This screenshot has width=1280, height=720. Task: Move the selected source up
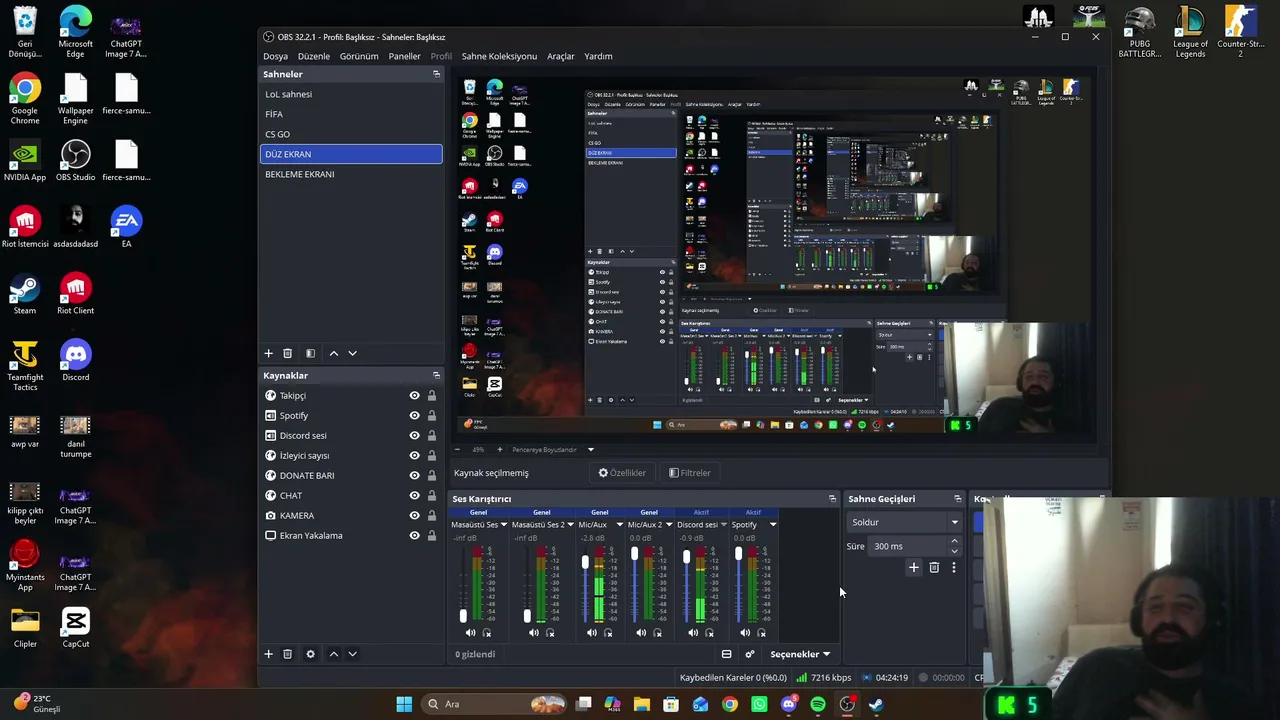tap(334, 654)
